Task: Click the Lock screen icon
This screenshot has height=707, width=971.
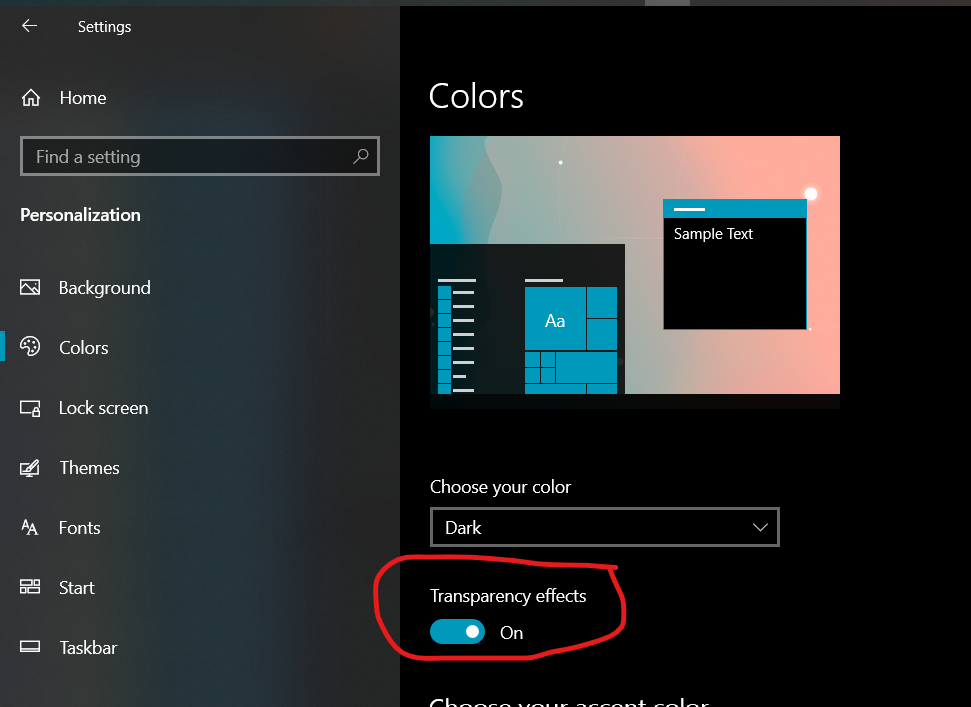Action: [30, 408]
